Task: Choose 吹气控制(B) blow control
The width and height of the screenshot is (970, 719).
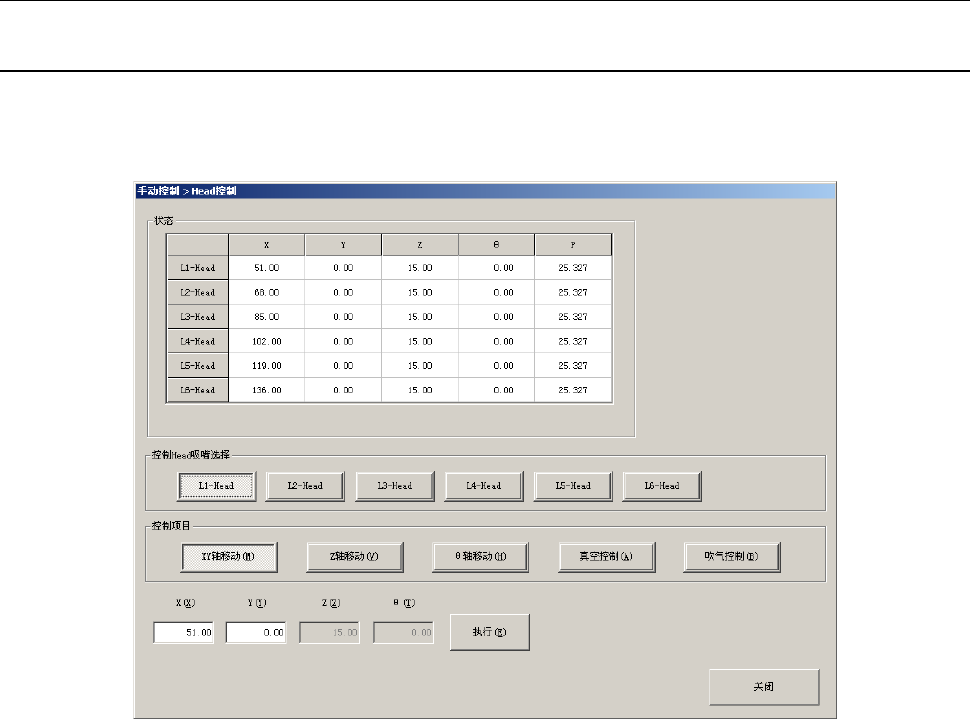Action: tap(732, 557)
